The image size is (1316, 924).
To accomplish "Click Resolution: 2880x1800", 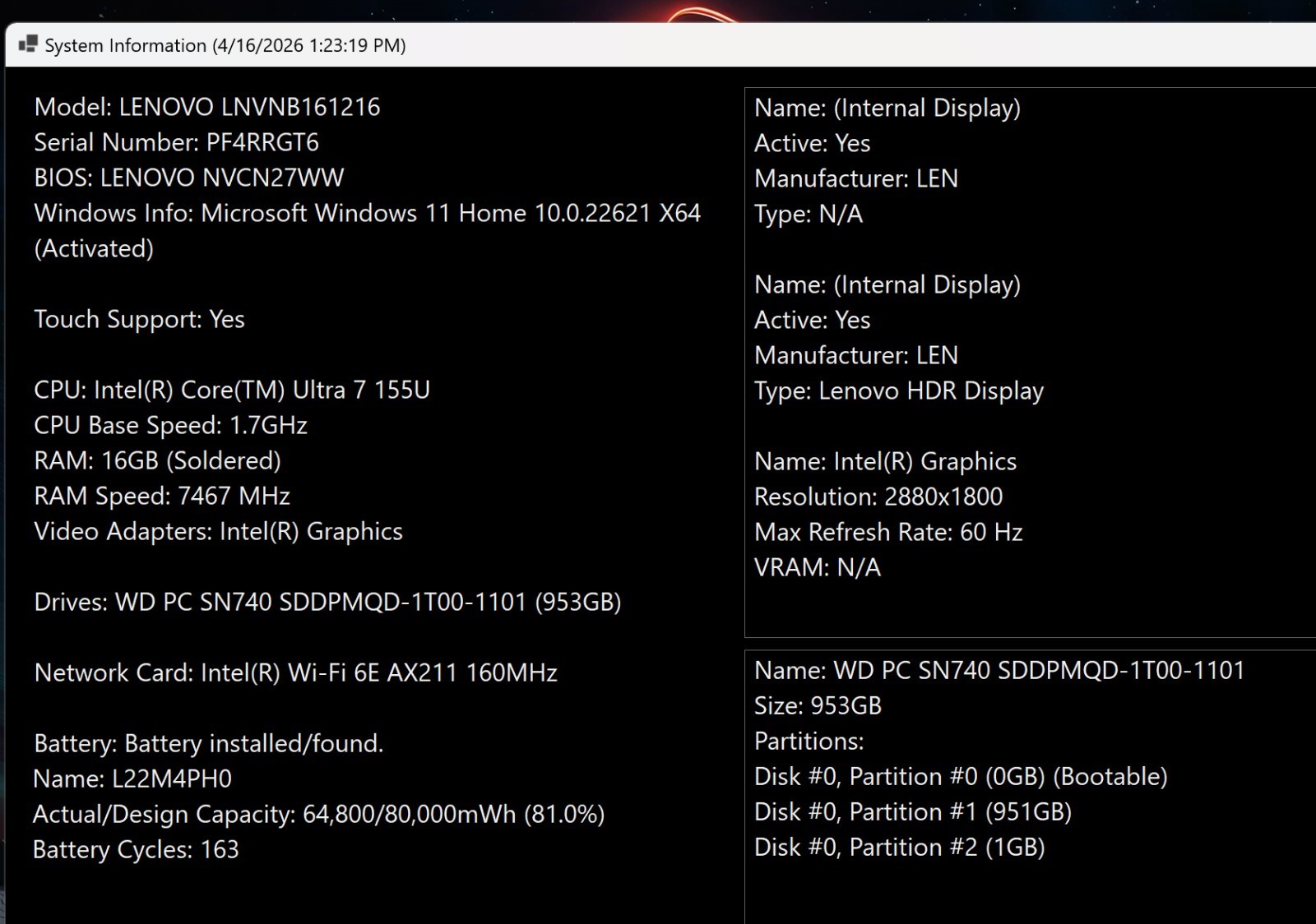I will coord(878,497).
